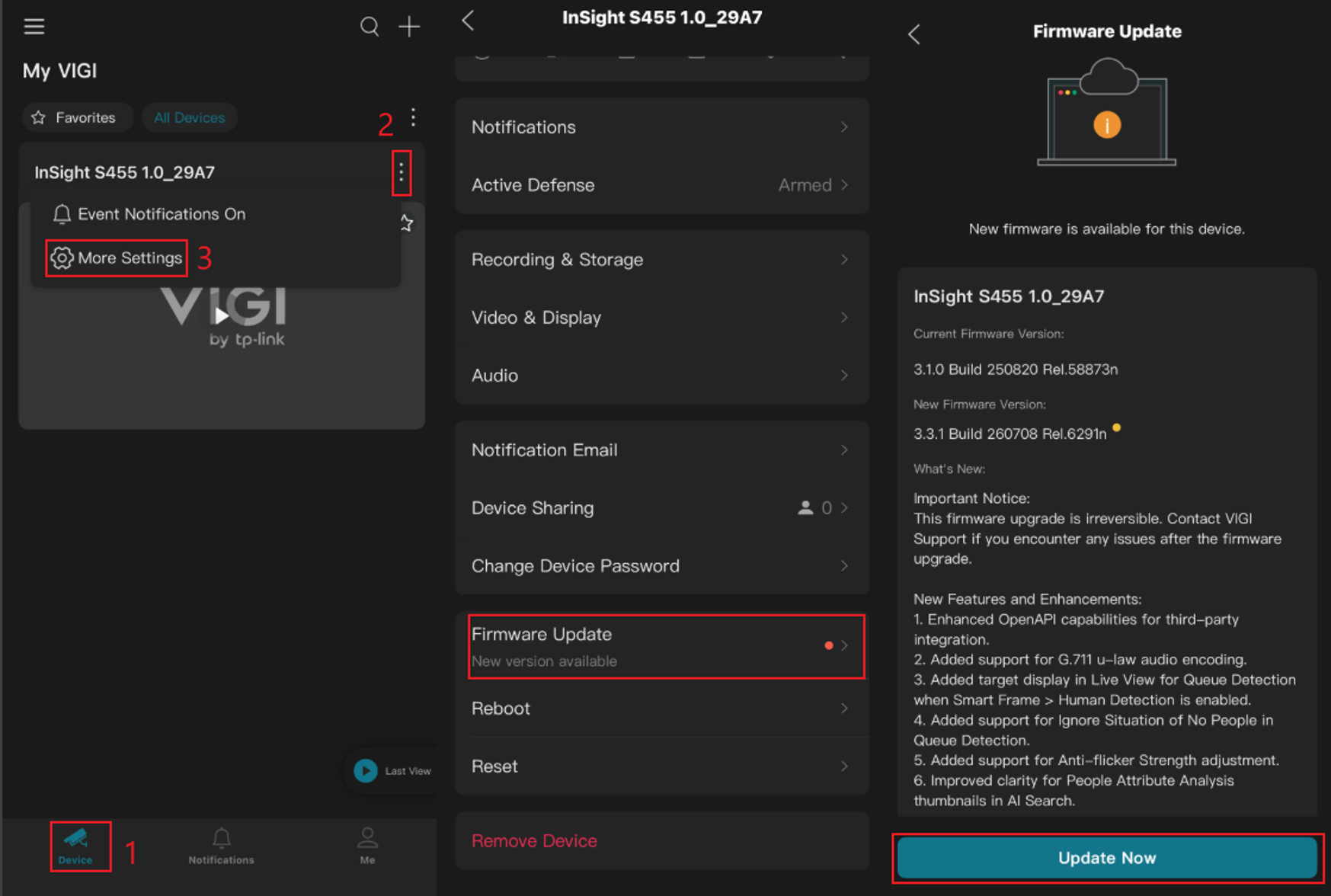Click the search magnifier icon
This screenshot has height=896, width=1331.
[370, 27]
